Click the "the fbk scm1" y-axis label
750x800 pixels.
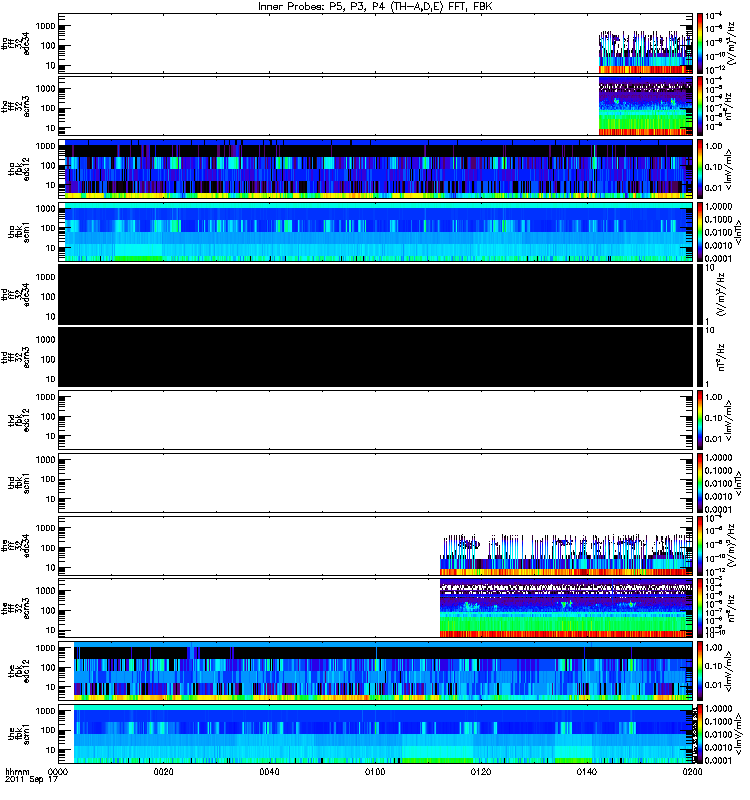pos(19,734)
